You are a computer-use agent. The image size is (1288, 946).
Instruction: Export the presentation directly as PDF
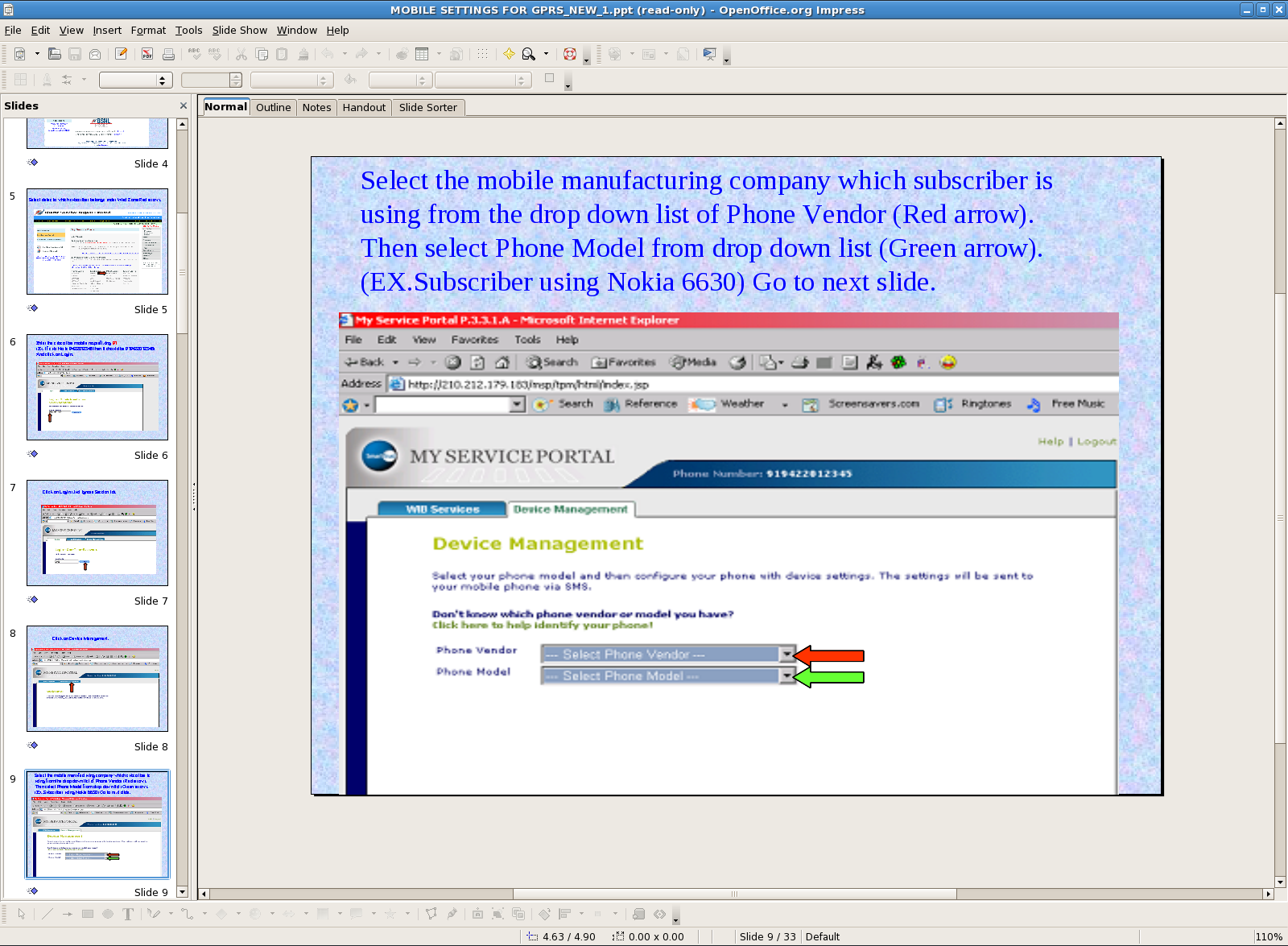click(147, 54)
